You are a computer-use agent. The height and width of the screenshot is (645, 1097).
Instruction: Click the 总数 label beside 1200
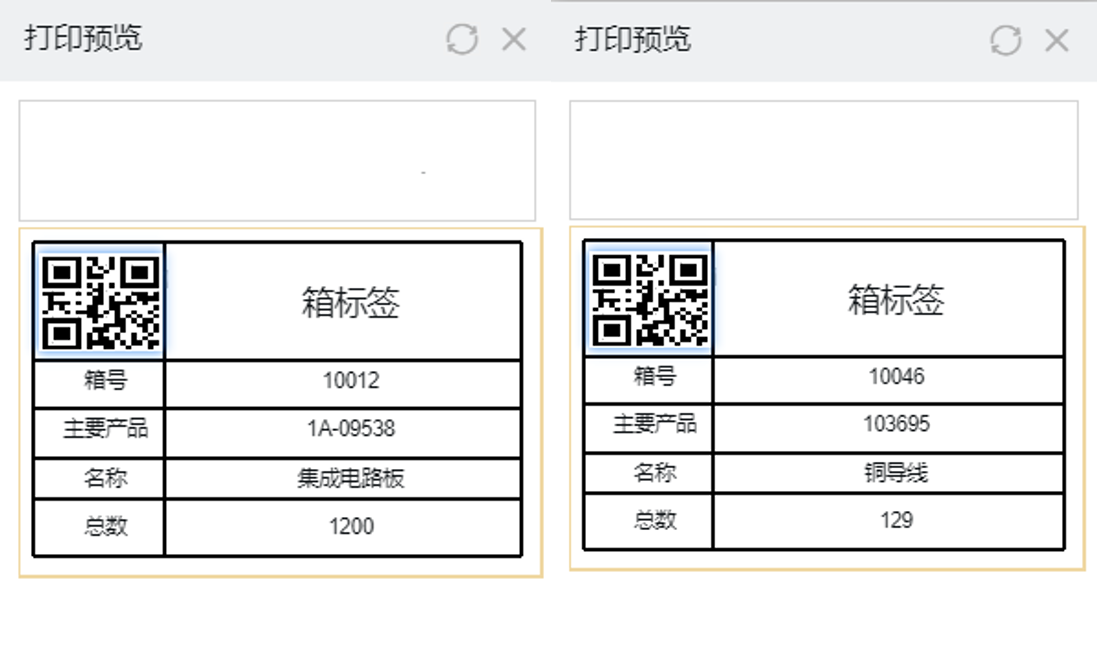[106, 526]
